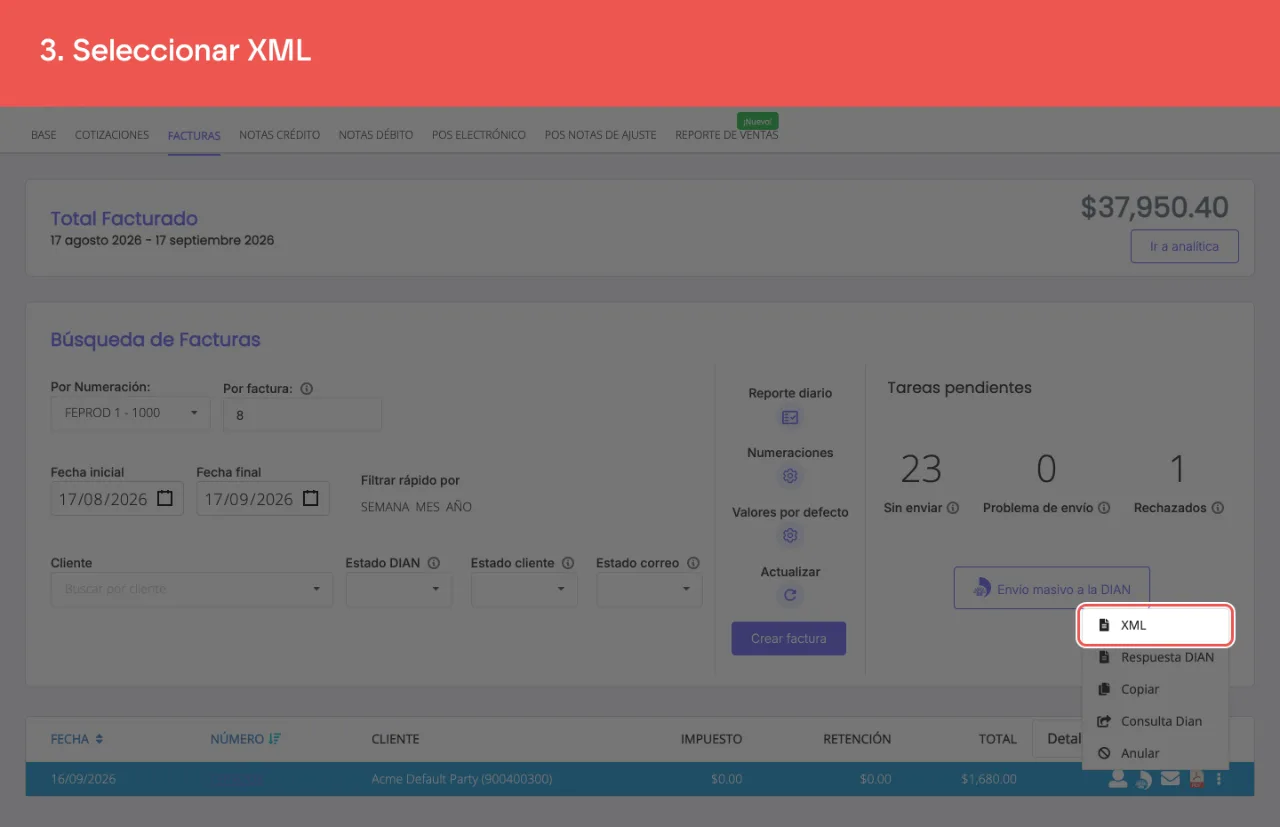Open the Numeraciones gear icon

[x=790, y=476]
